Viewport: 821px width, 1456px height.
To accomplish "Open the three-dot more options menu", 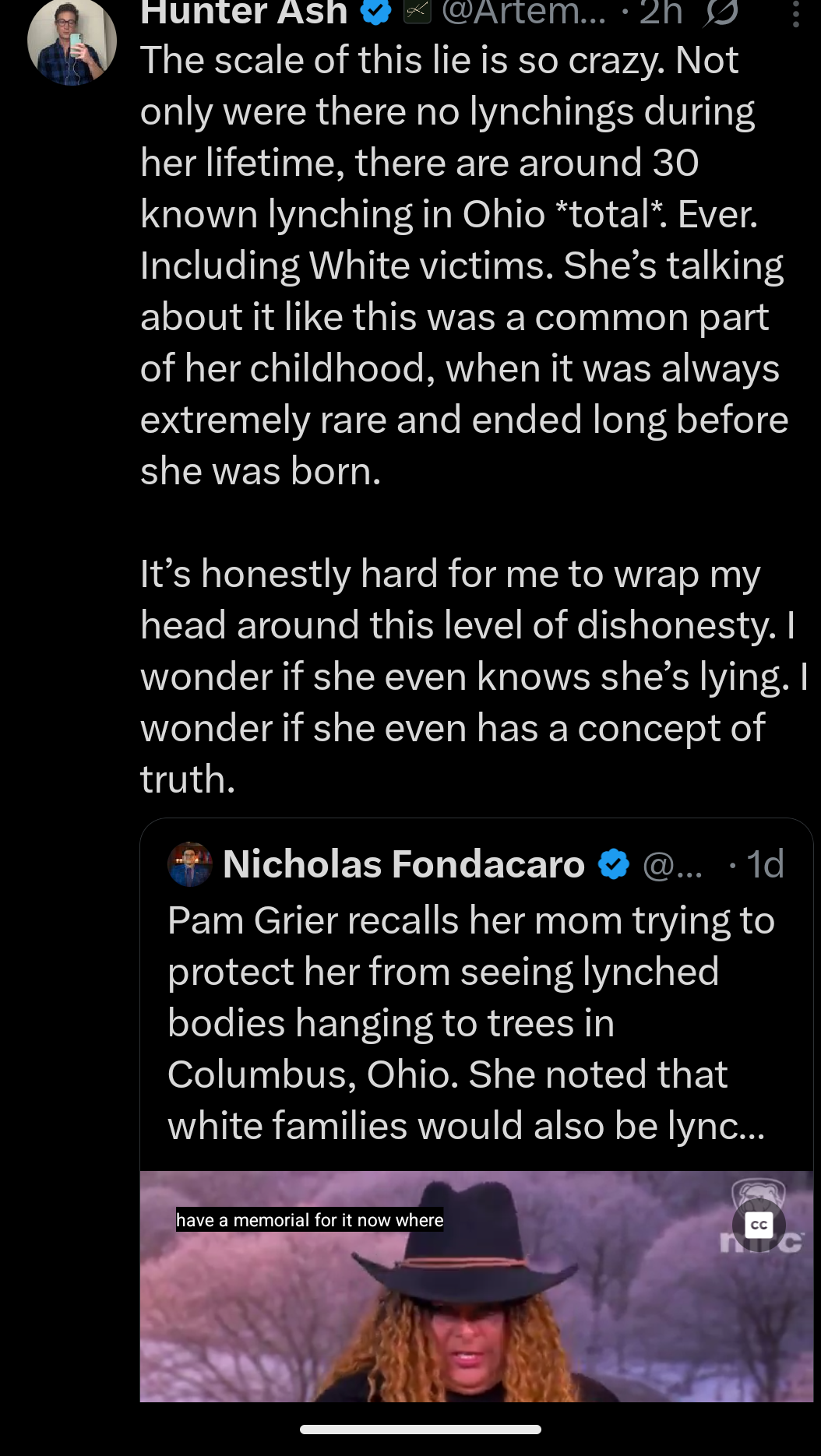I will coord(795,14).
